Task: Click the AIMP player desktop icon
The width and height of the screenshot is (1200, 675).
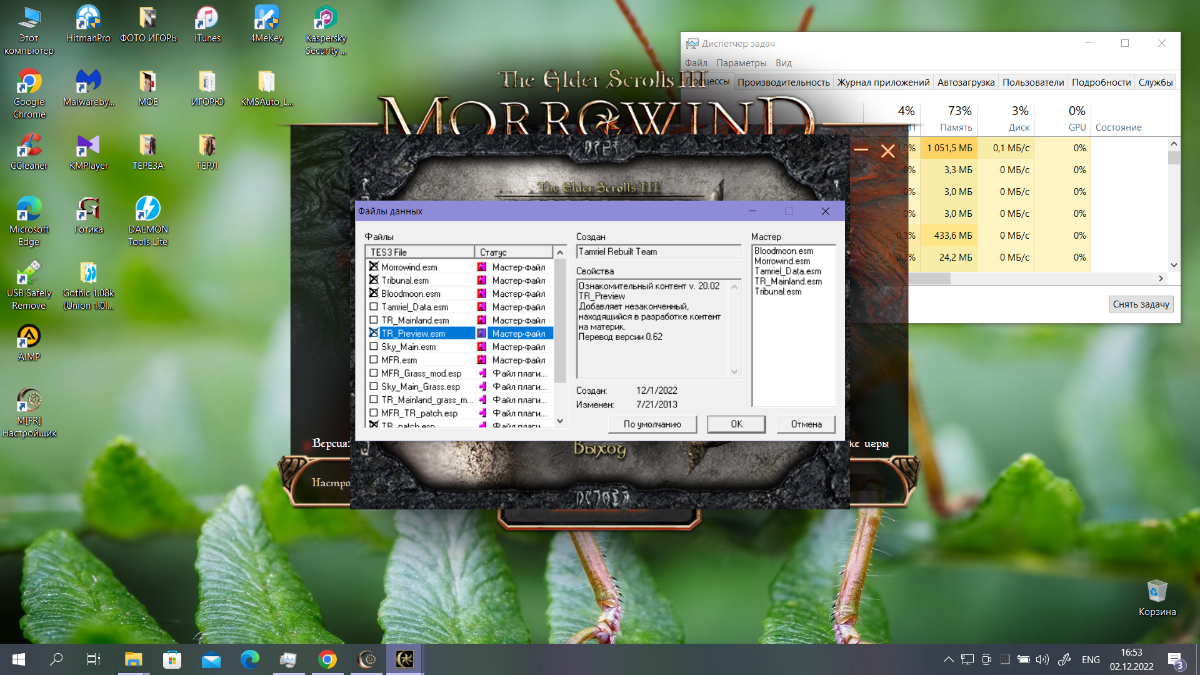Action: point(29,337)
